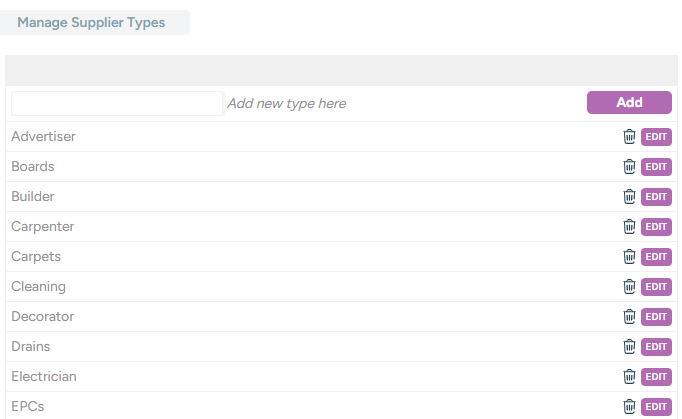This screenshot has width=682, height=419.
Task: Select the Manage Supplier Types tab
Action: (91, 22)
